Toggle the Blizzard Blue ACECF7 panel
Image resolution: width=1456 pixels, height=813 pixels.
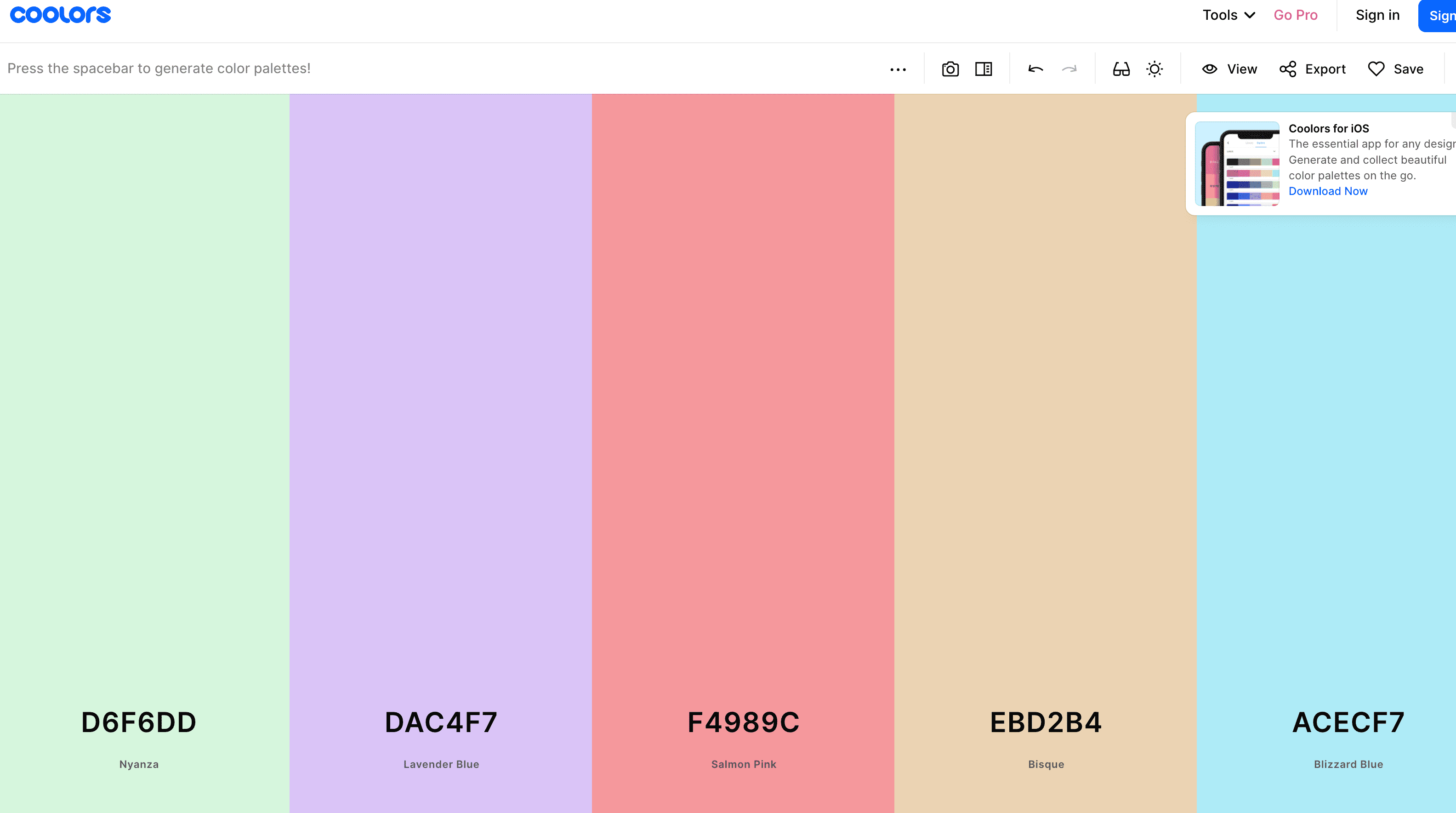1347,722
